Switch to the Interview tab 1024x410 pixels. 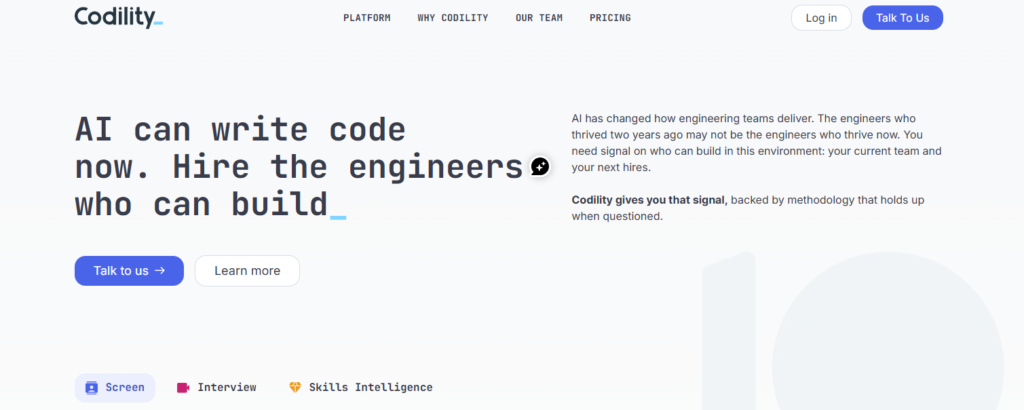pyautogui.click(x=217, y=387)
